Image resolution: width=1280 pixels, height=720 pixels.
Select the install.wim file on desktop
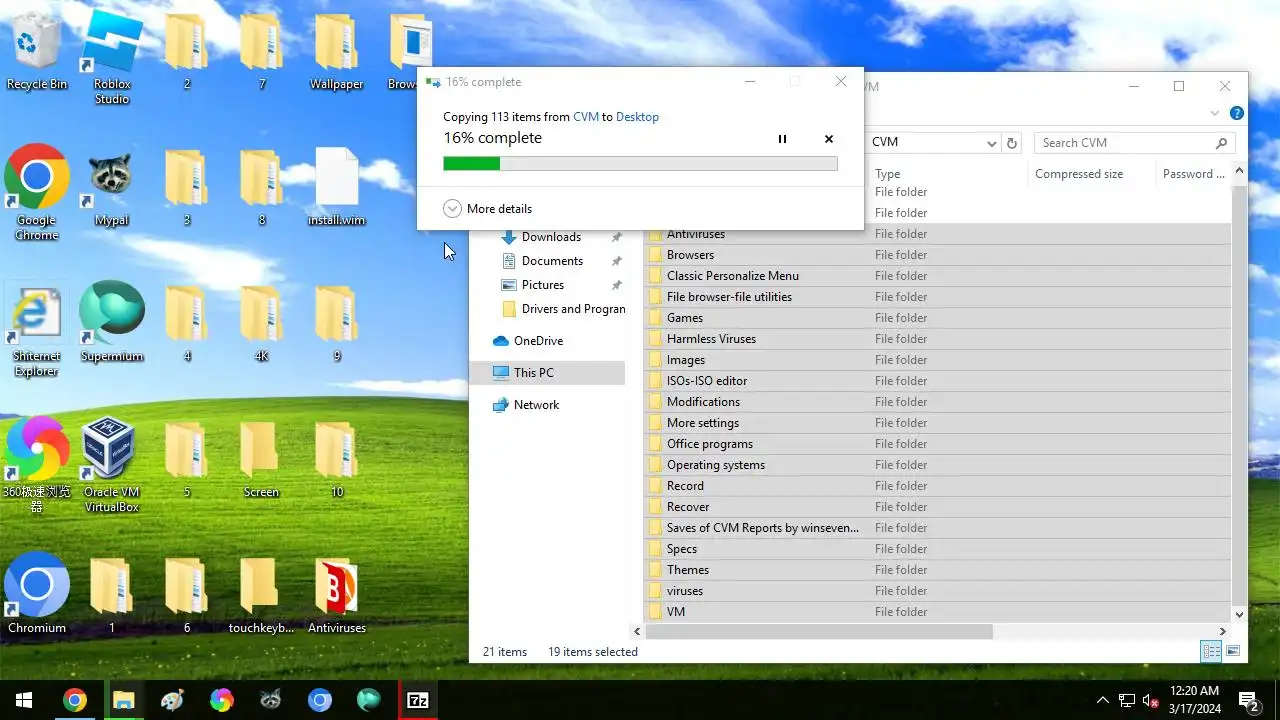(x=337, y=187)
